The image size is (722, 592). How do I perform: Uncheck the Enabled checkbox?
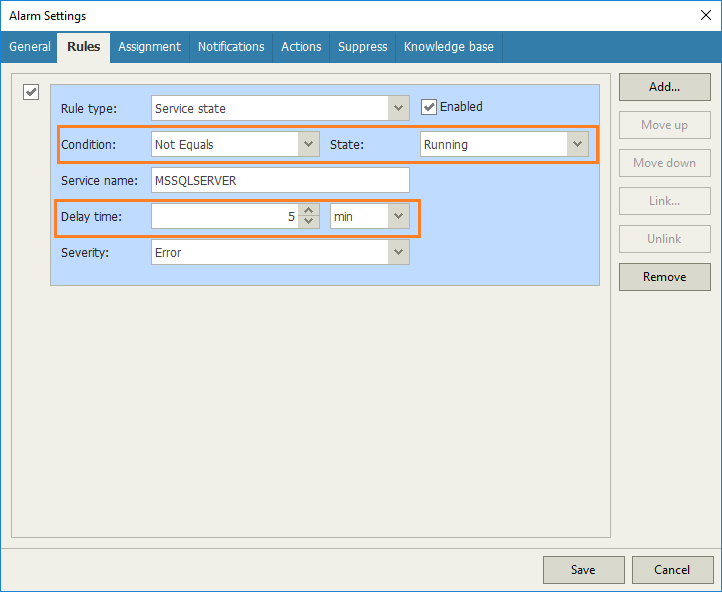pos(429,107)
